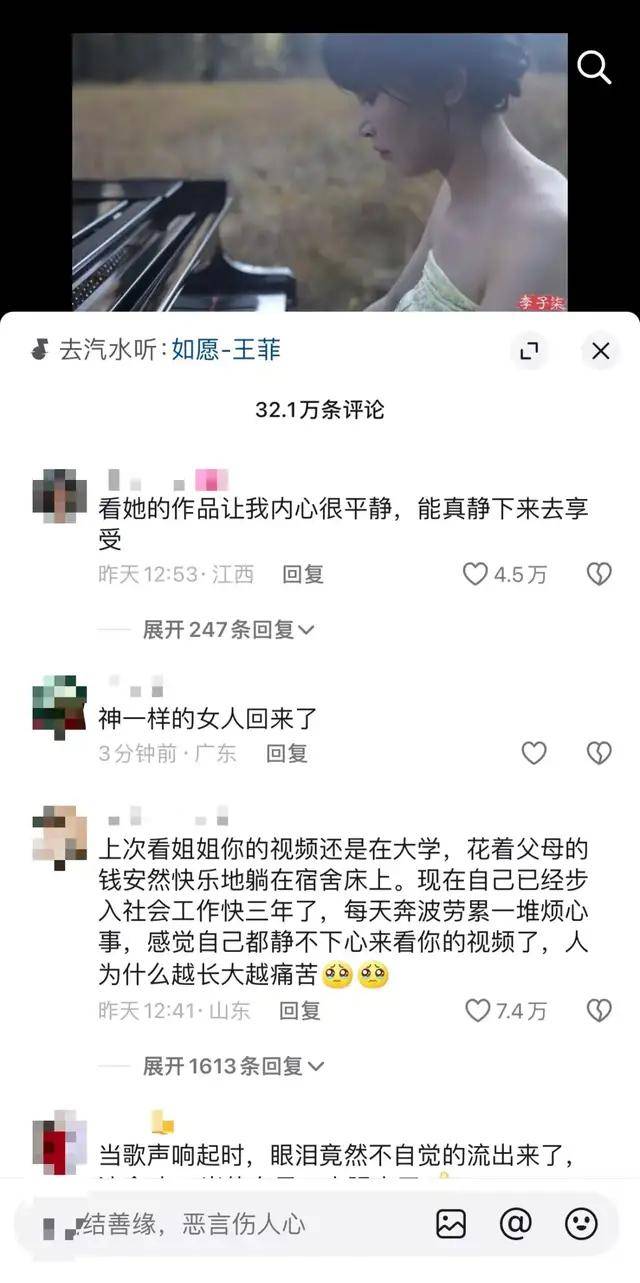Reply to the 广东 comment
This screenshot has width=640, height=1283.
click(x=287, y=753)
